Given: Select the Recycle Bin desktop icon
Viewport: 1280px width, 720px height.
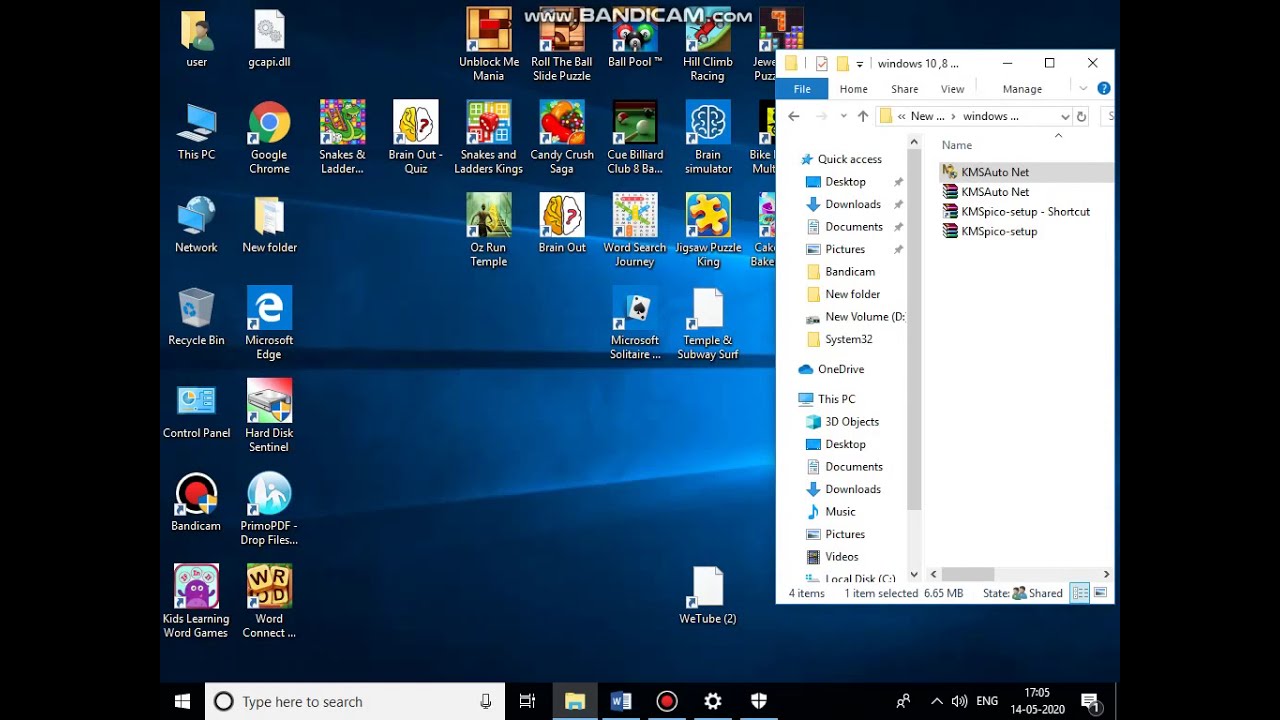Looking at the screenshot, I should [196, 317].
